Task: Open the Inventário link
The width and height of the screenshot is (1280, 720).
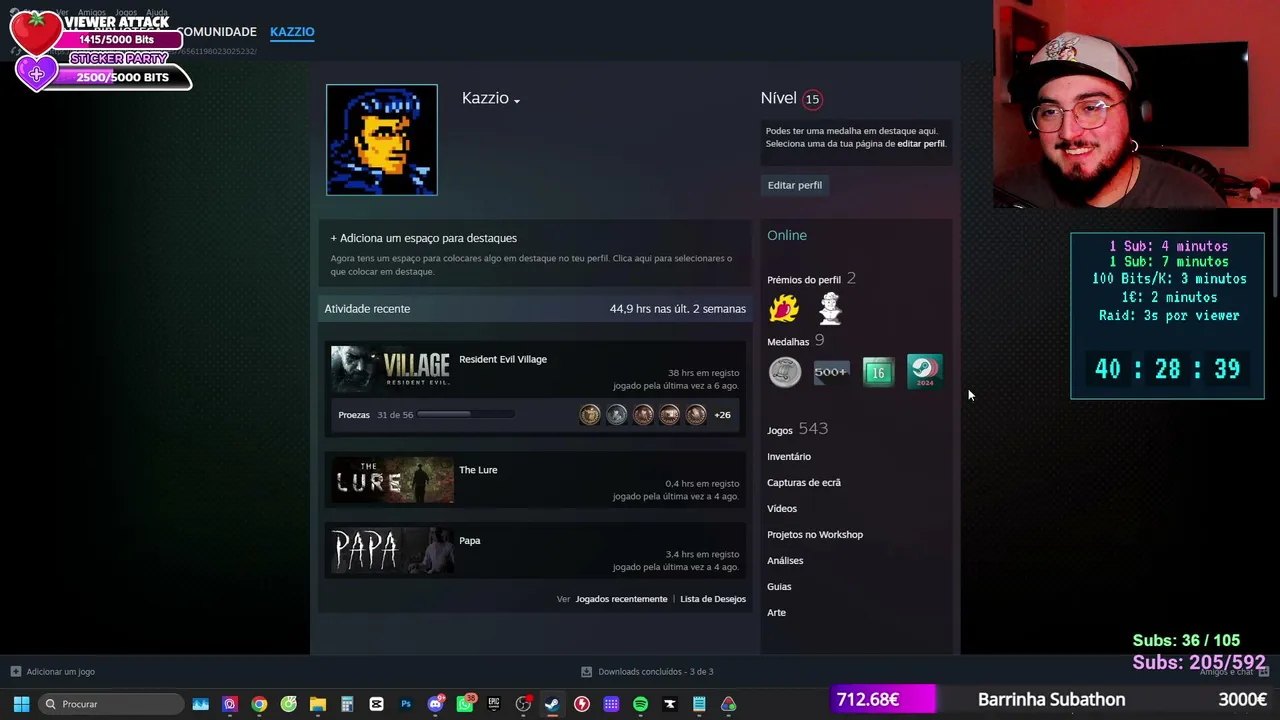Action: 789,457
